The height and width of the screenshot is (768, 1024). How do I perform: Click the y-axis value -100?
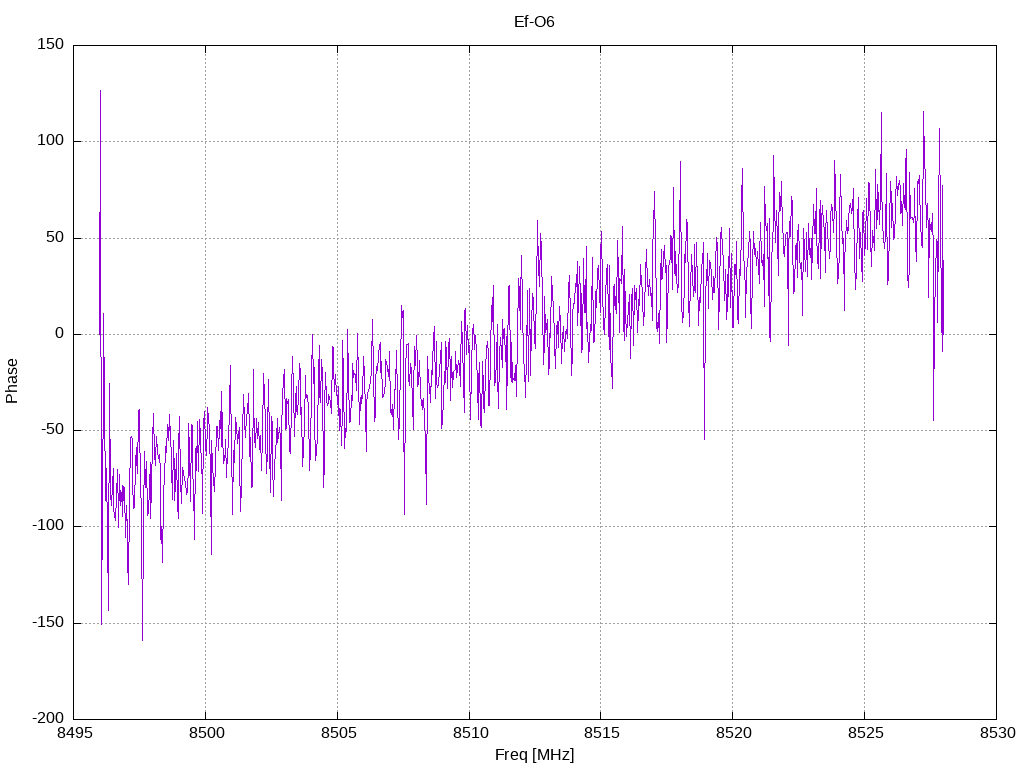48,526
